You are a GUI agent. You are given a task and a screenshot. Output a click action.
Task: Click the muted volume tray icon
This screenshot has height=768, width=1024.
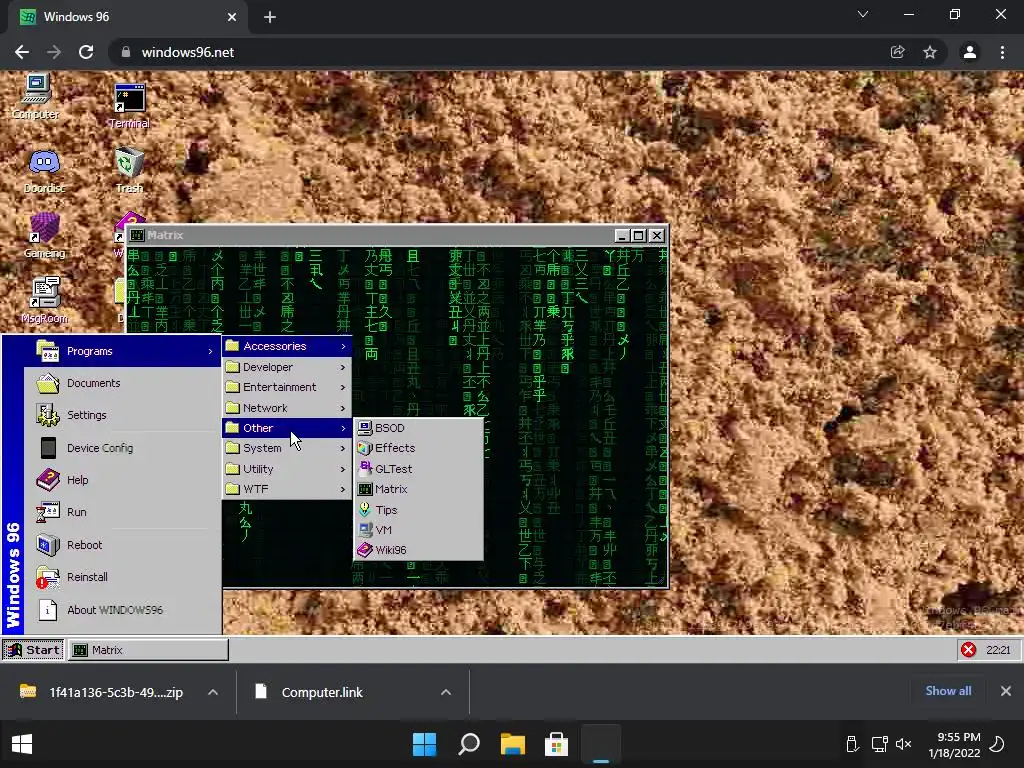[x=904, y=744]
